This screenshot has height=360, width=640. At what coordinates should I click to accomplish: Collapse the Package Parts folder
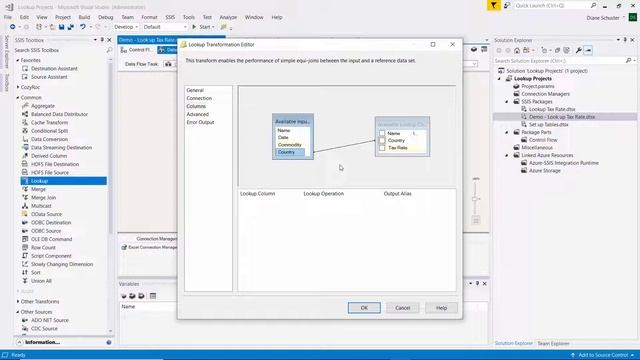[x=507, y=132]
